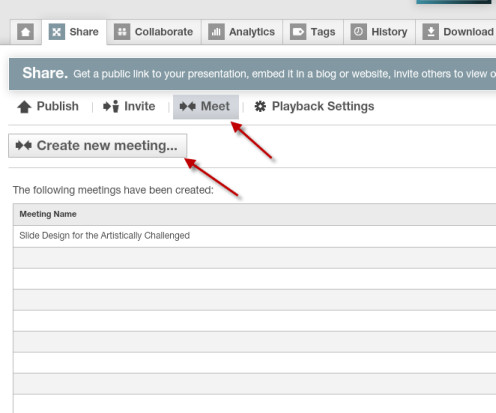Select the Tags tab
This screenshot has height=413, width=496.
click(313, 32)
